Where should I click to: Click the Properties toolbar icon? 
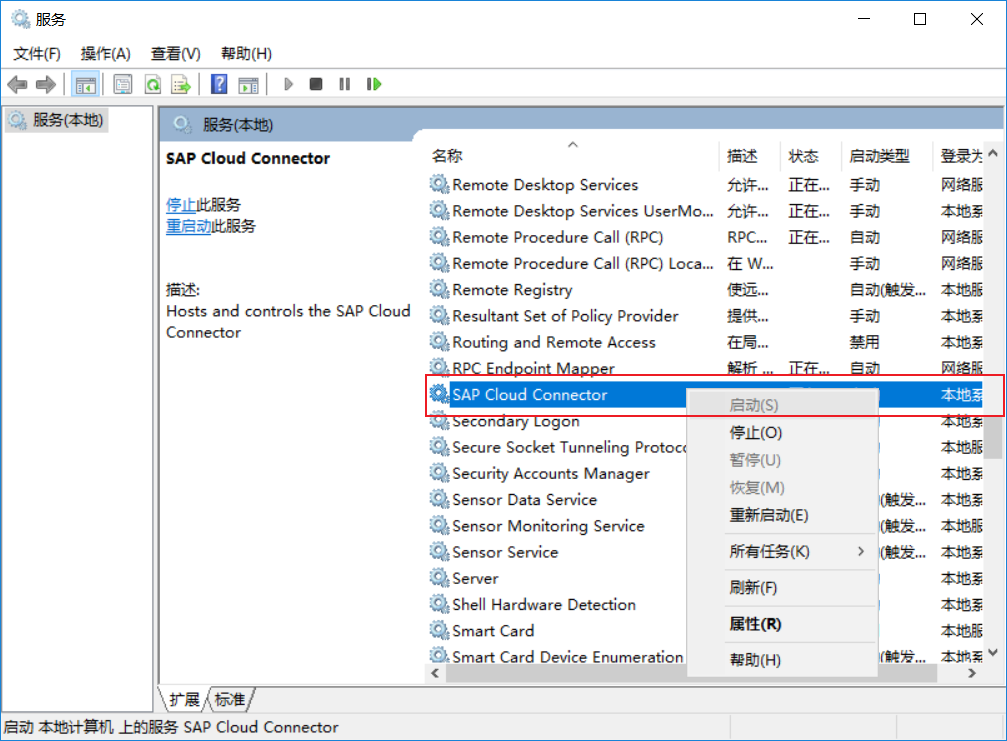coord(123,84)
